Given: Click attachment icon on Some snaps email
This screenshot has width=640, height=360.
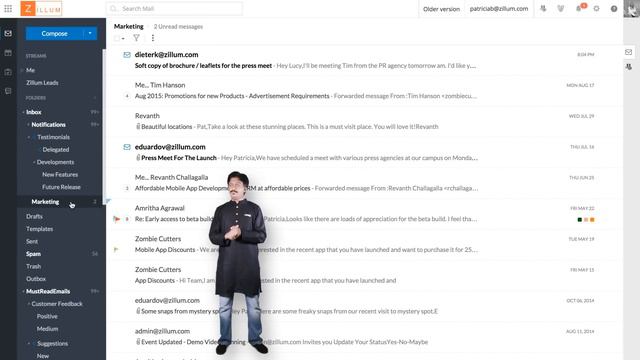Looking at the screenshot, I should point(138,311).
